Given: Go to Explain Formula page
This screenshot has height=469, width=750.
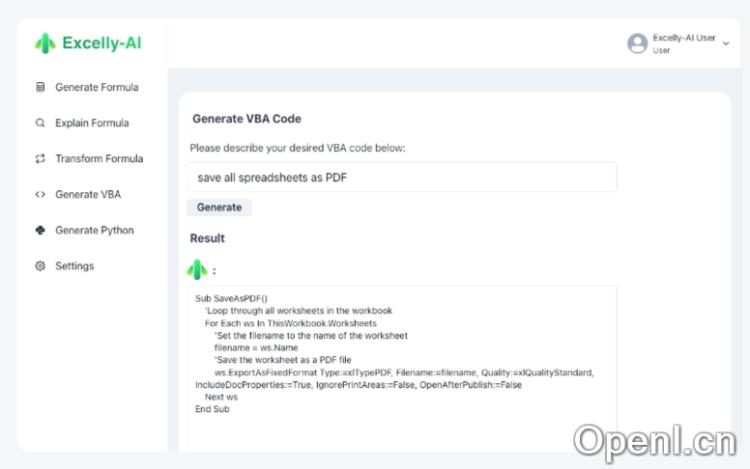Looking at the screenshot, I should [92, 123].
